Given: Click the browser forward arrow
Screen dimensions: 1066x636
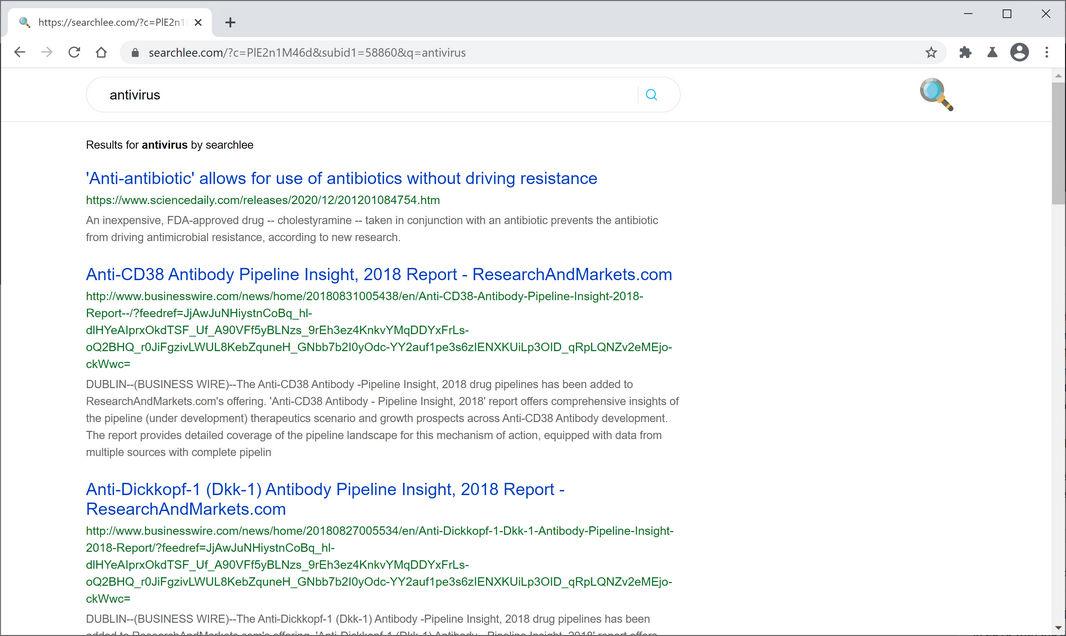Looking at the screenshot, I should pos(46,52).
